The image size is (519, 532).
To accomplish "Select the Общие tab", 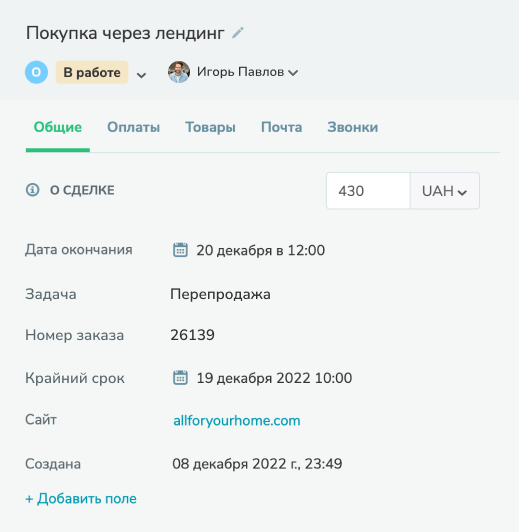I will 58,127.
